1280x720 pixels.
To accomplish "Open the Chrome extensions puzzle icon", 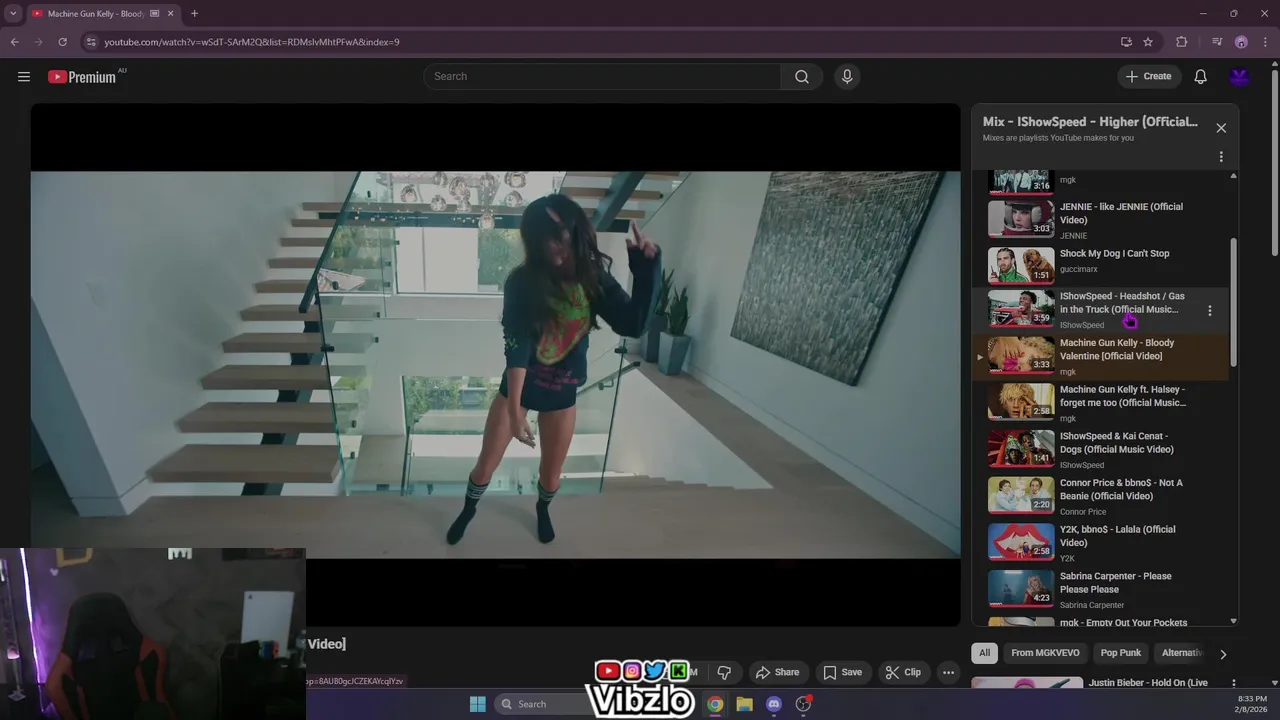I will (1182, 42).
